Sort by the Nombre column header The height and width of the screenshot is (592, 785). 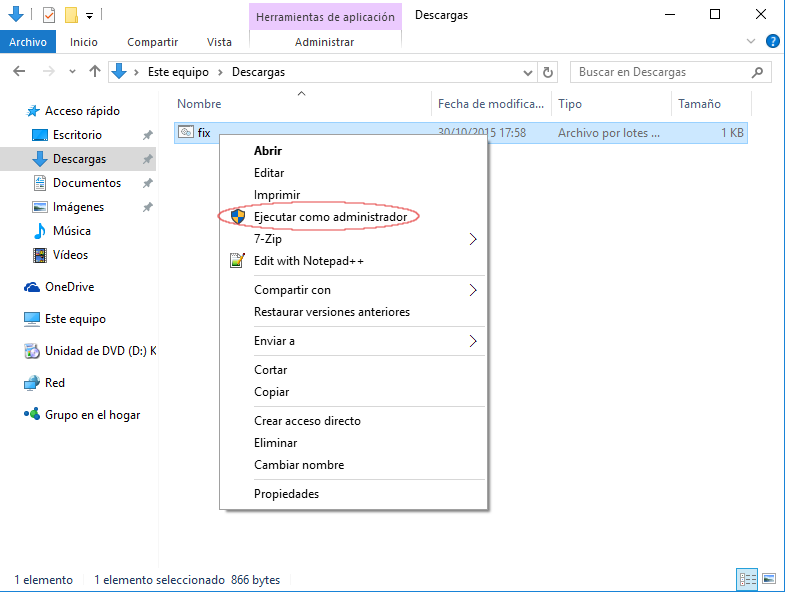click(x=200, y=104)
